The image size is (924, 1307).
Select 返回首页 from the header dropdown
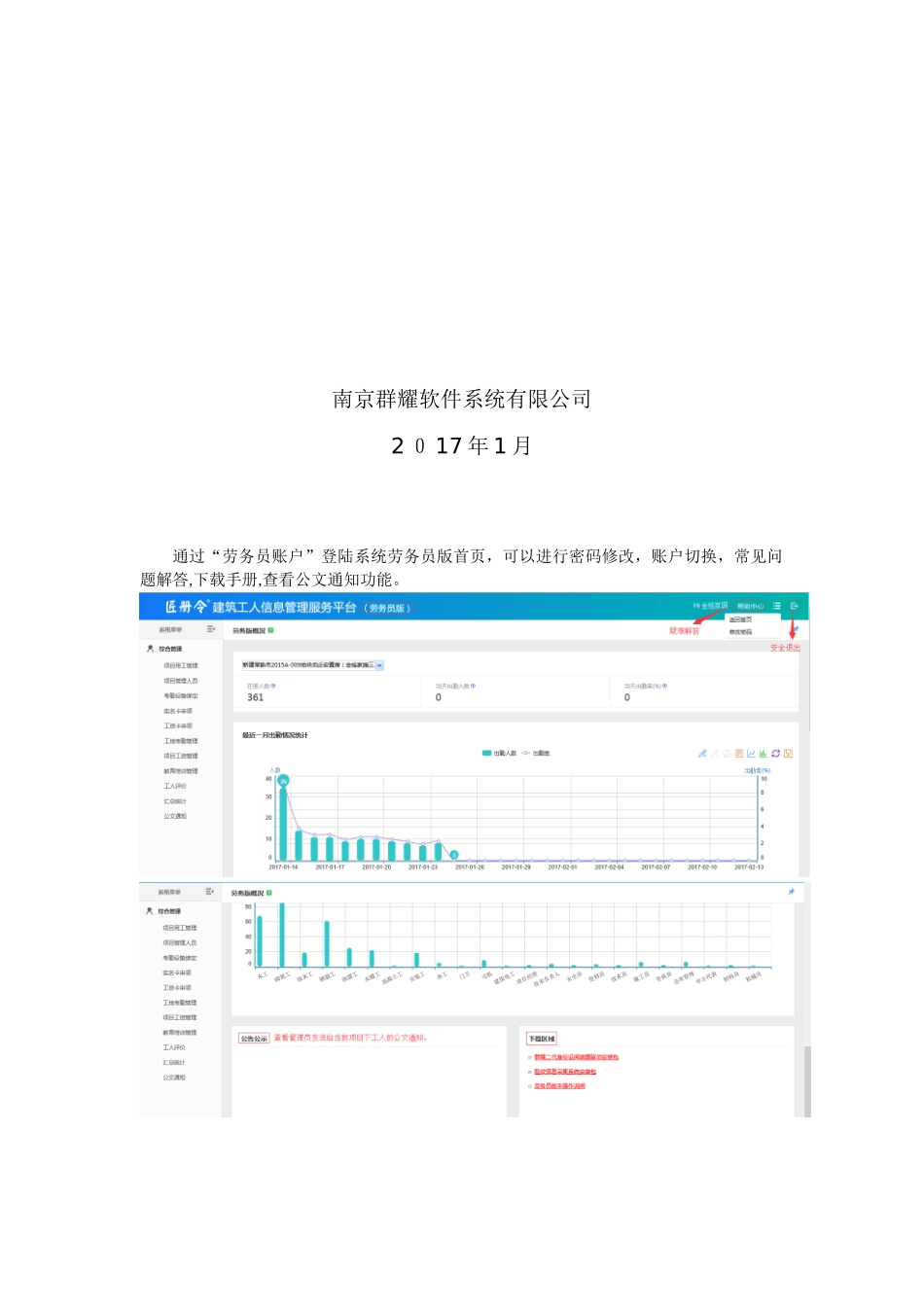point(740,619)
